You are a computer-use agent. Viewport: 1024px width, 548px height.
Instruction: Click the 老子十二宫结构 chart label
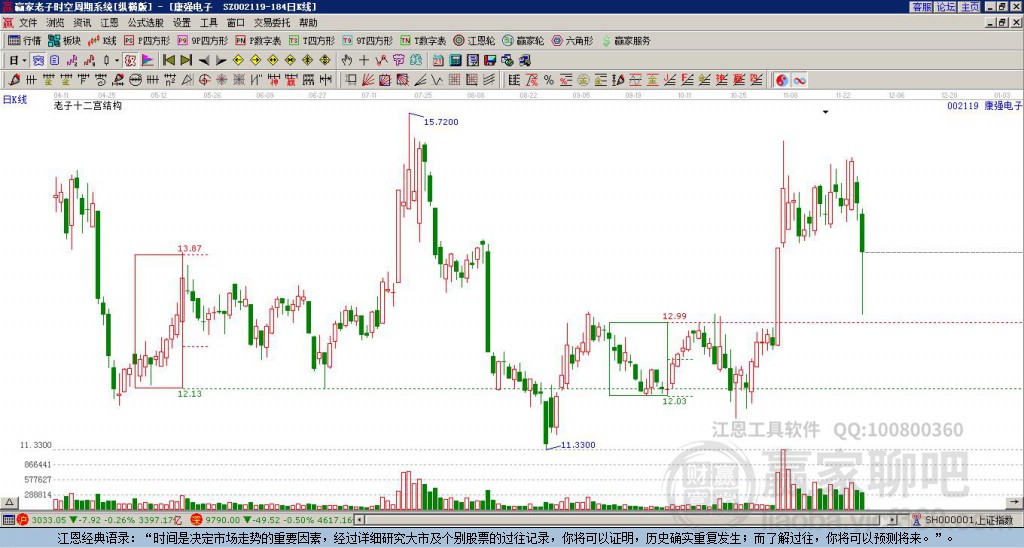pyautogui.click(x=88, y=105)
